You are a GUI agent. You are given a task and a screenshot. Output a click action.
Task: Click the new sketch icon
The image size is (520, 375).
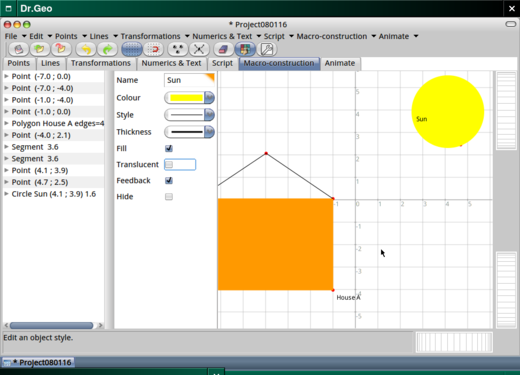(x=19, y=49)
